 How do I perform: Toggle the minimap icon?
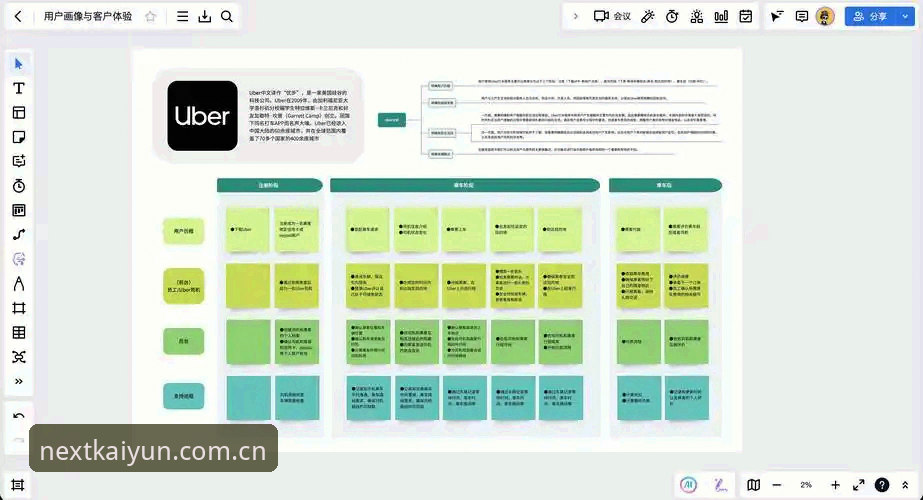coord(753,485)
